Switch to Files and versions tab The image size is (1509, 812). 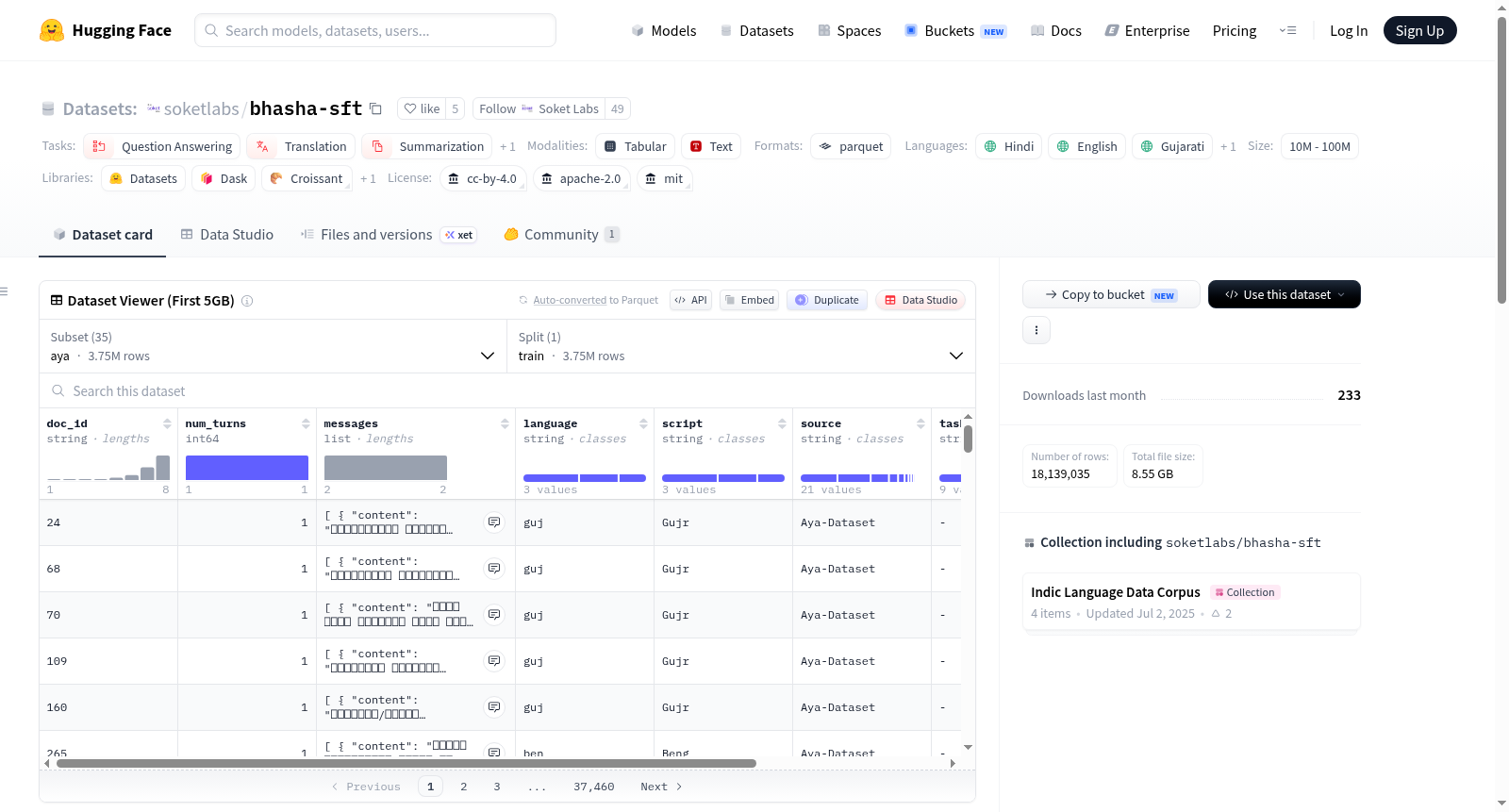click(x=388, y=234)
